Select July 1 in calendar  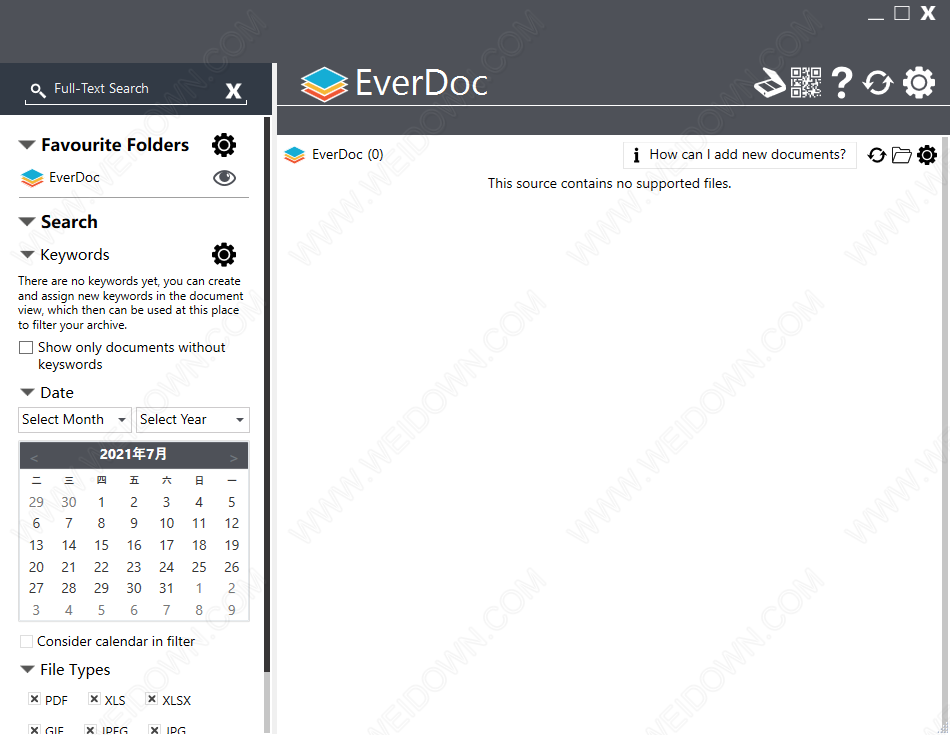tap(101, 502)
